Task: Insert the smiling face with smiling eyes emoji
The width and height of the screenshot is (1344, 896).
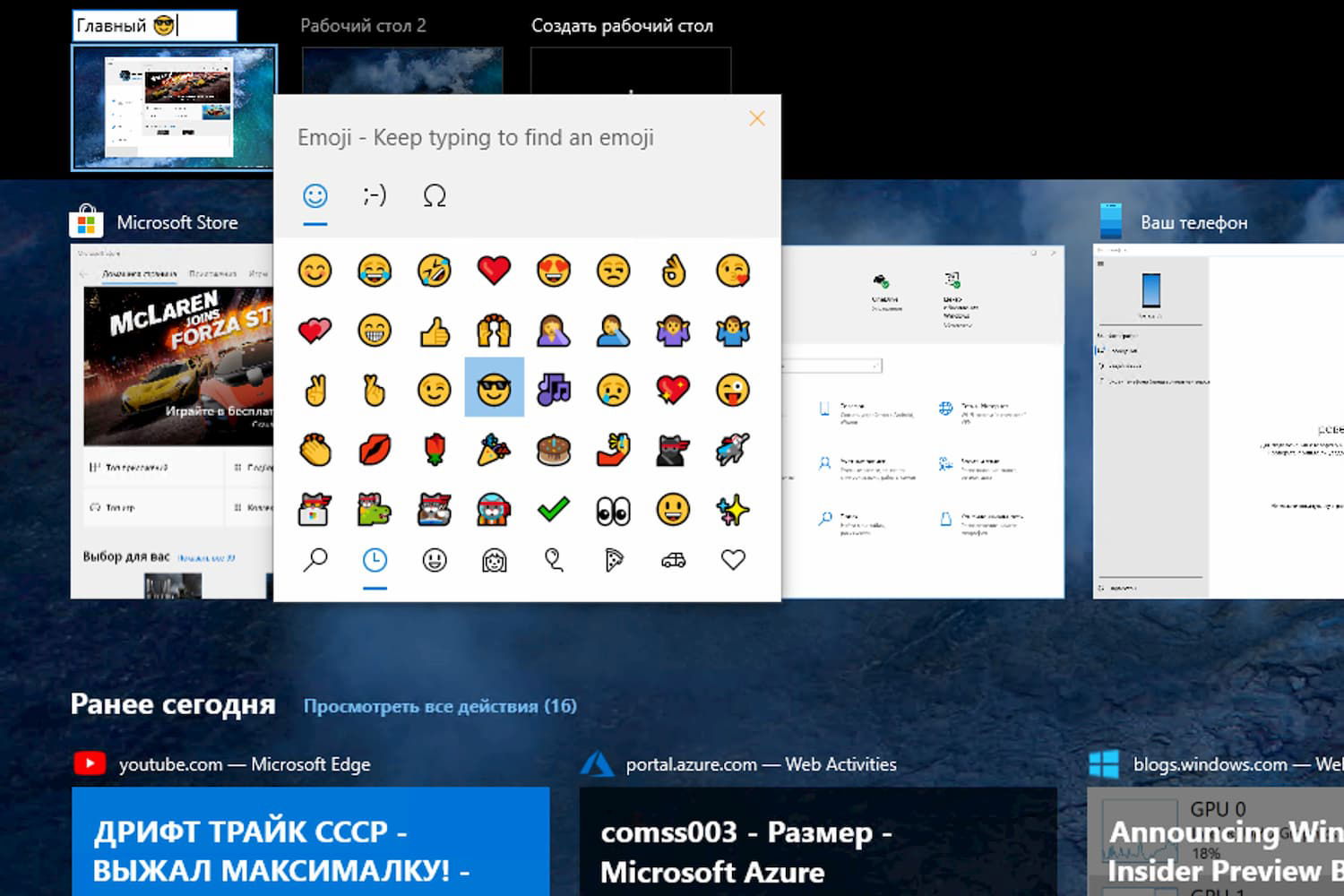Action: click(x=314, y=271)
